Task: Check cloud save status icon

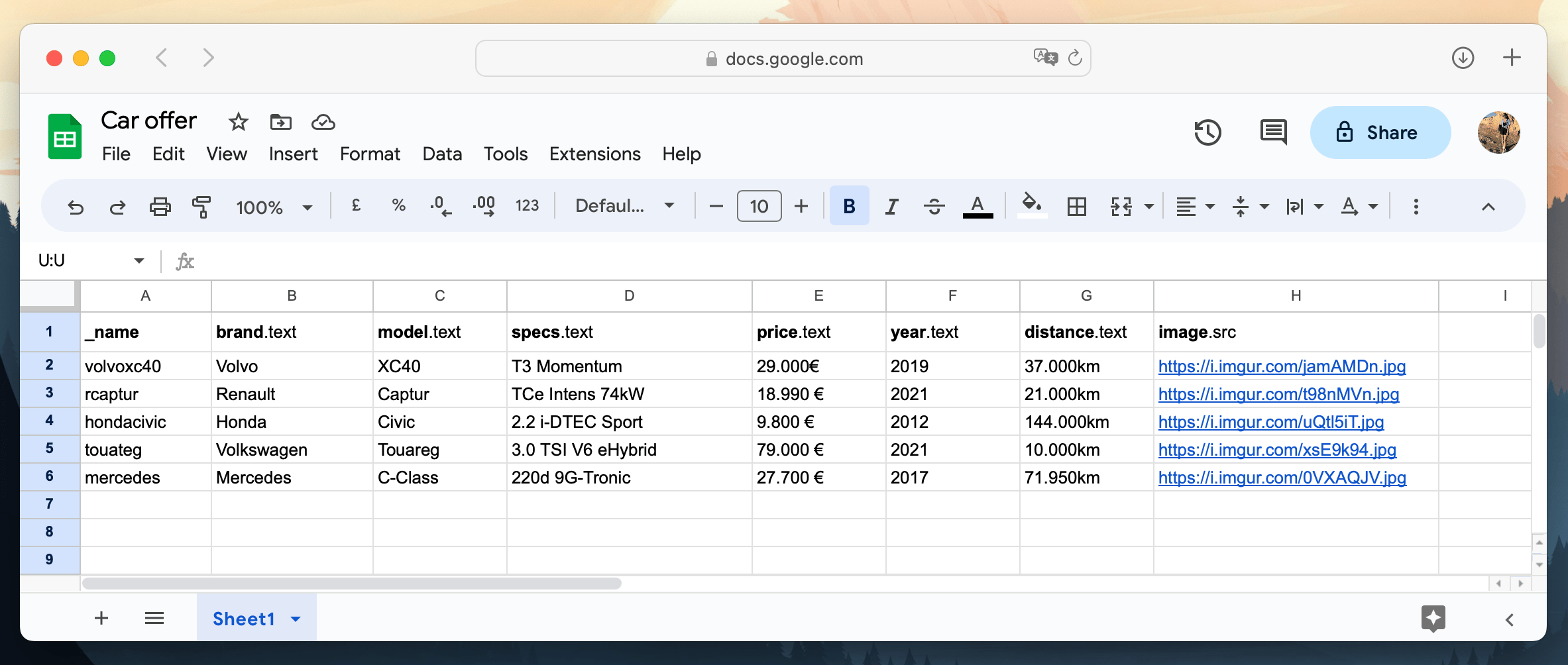Action: tap(323, 122)
